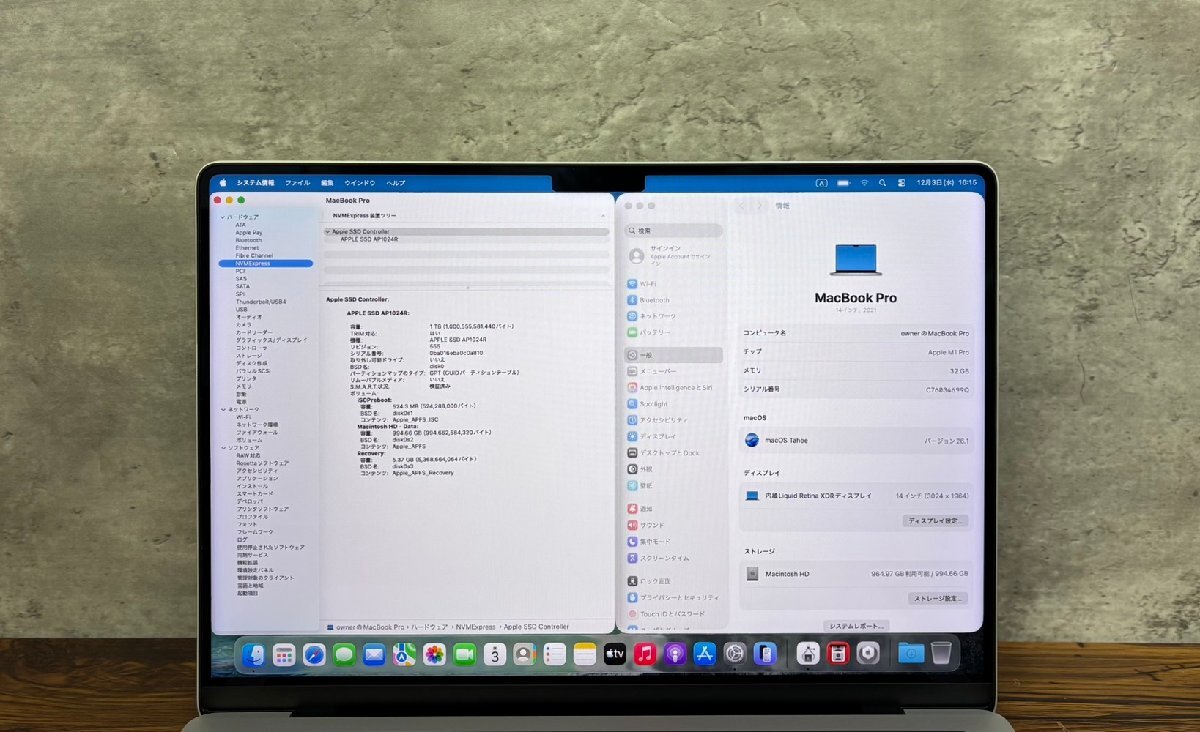1200x732 pixels.
Task: Open Launchpad apps icon in Dock
Action: coord(284,654)
